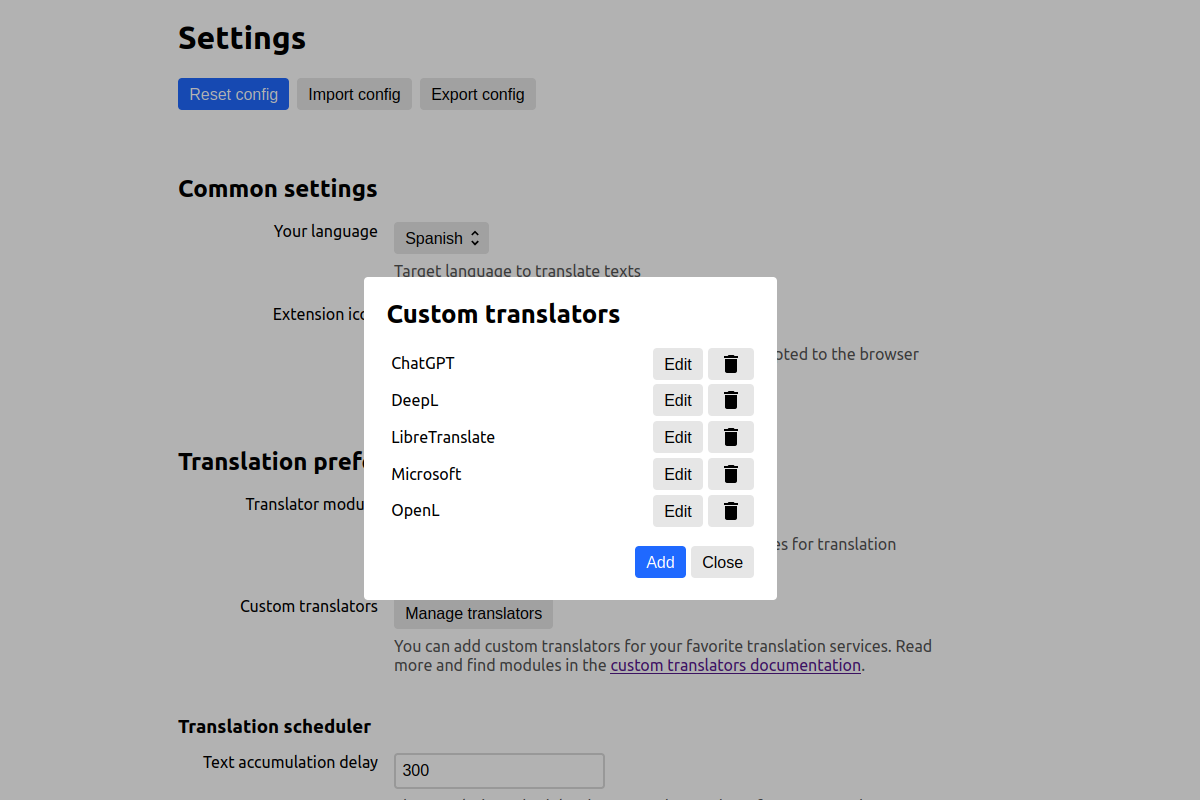Viewport: 1200px width, 800px height.
Task: Delete the LibreTranslate translator using its trash icon
Action: (x=731, y=437)
